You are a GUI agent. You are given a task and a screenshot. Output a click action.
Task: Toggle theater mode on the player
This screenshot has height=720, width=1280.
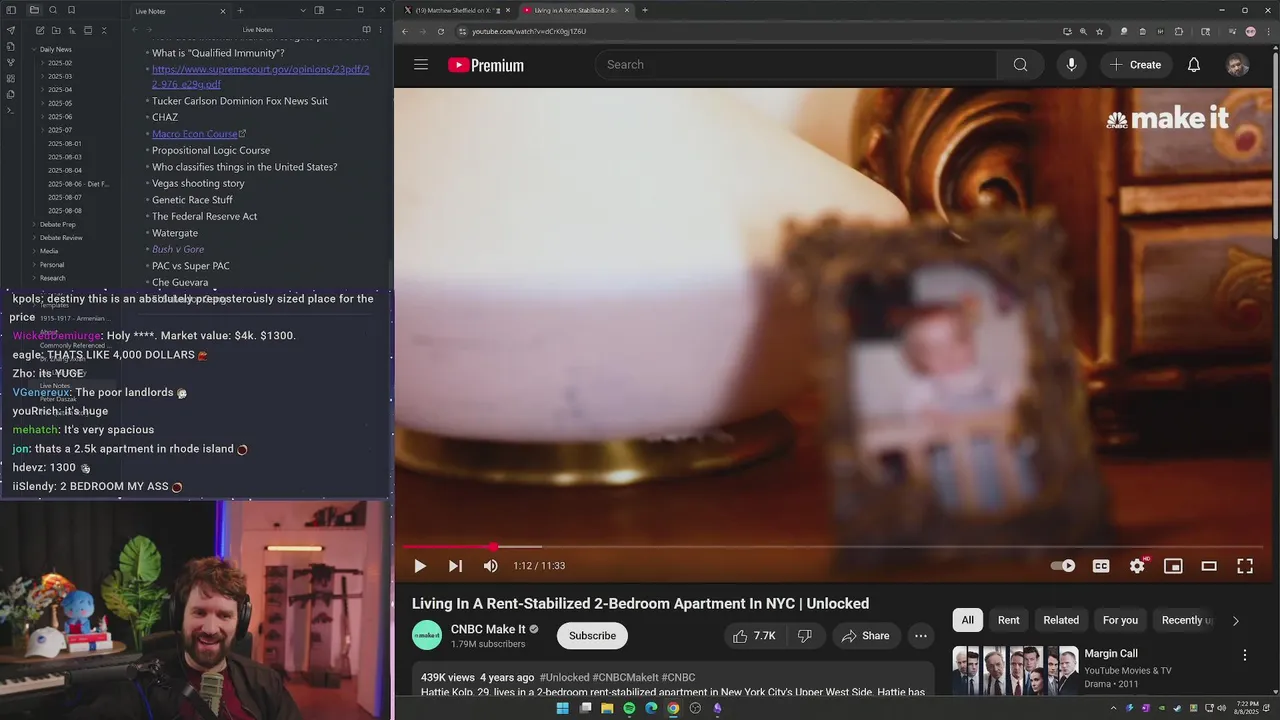(x=1209, y=566)
